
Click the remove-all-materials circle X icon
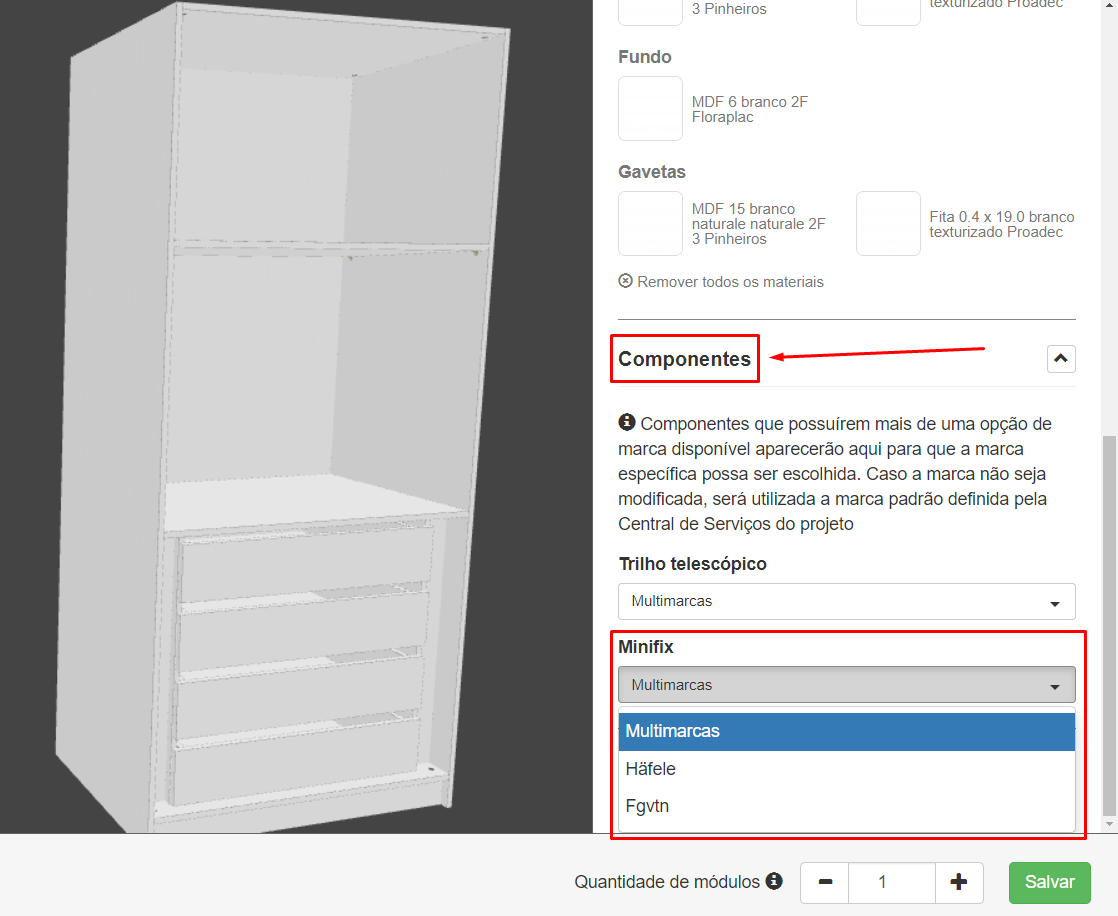pyautogui.click(x=625, y=281)
